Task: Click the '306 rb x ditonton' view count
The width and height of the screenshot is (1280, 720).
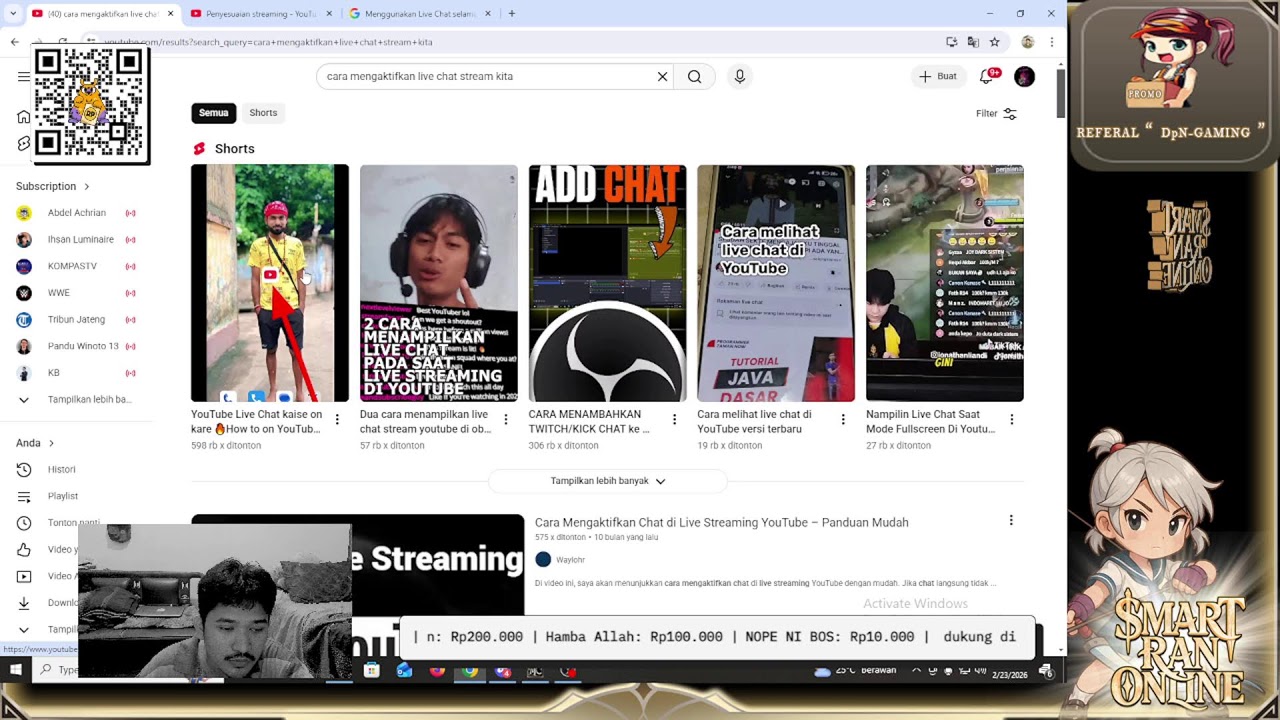Action: tap(564, 446)
